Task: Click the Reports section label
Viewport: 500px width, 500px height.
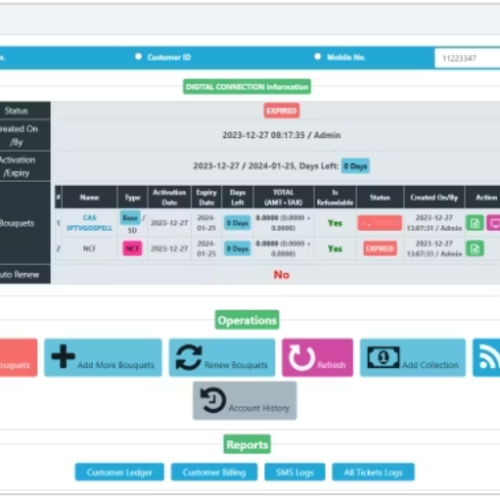Action: coord(247,444)
